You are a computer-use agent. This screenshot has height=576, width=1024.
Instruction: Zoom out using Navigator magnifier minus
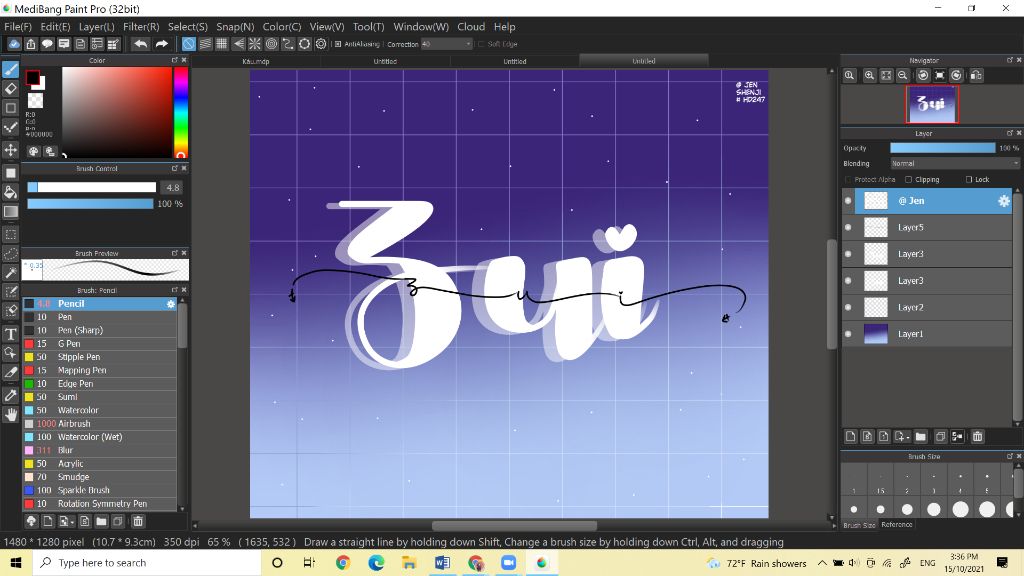[903, 75]
